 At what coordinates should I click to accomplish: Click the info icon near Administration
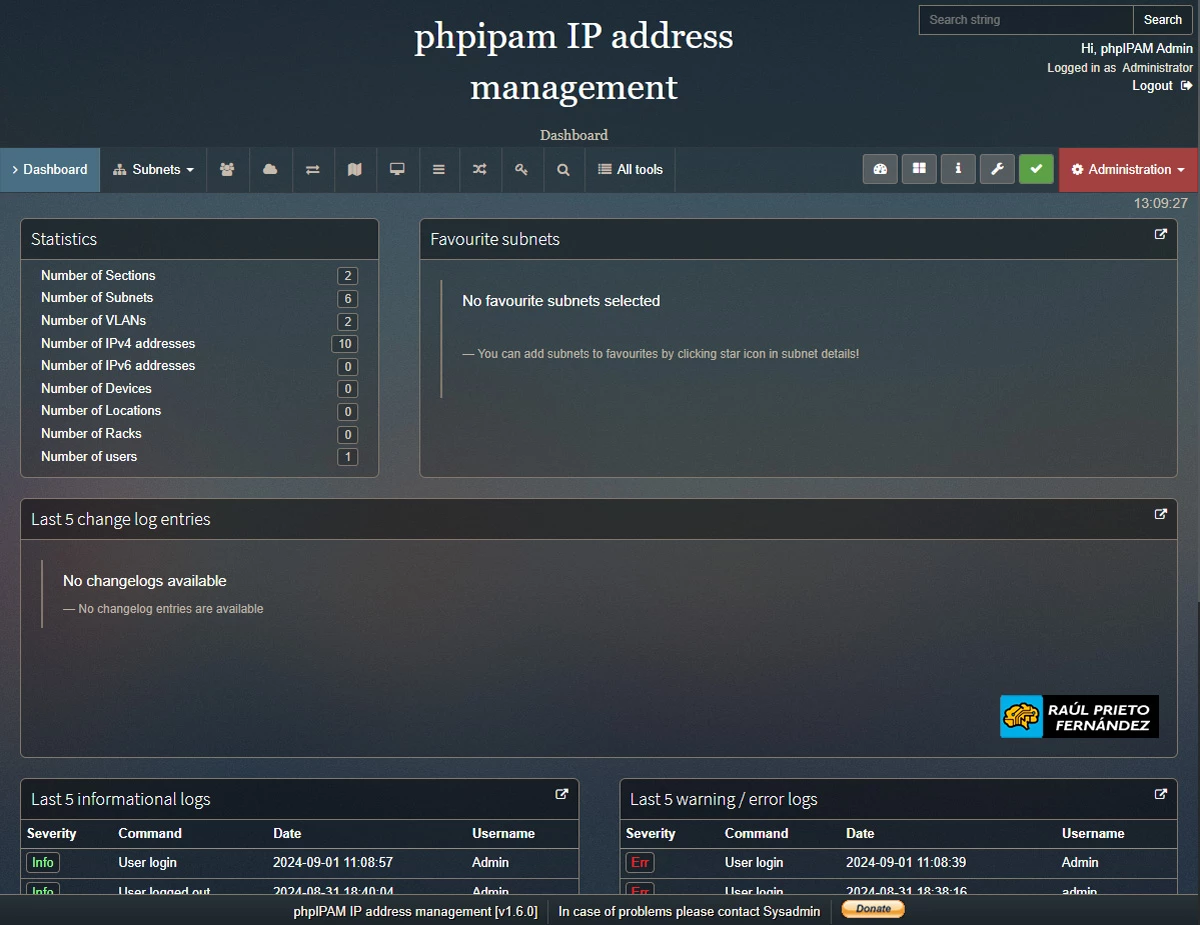[x=957, y=169]
